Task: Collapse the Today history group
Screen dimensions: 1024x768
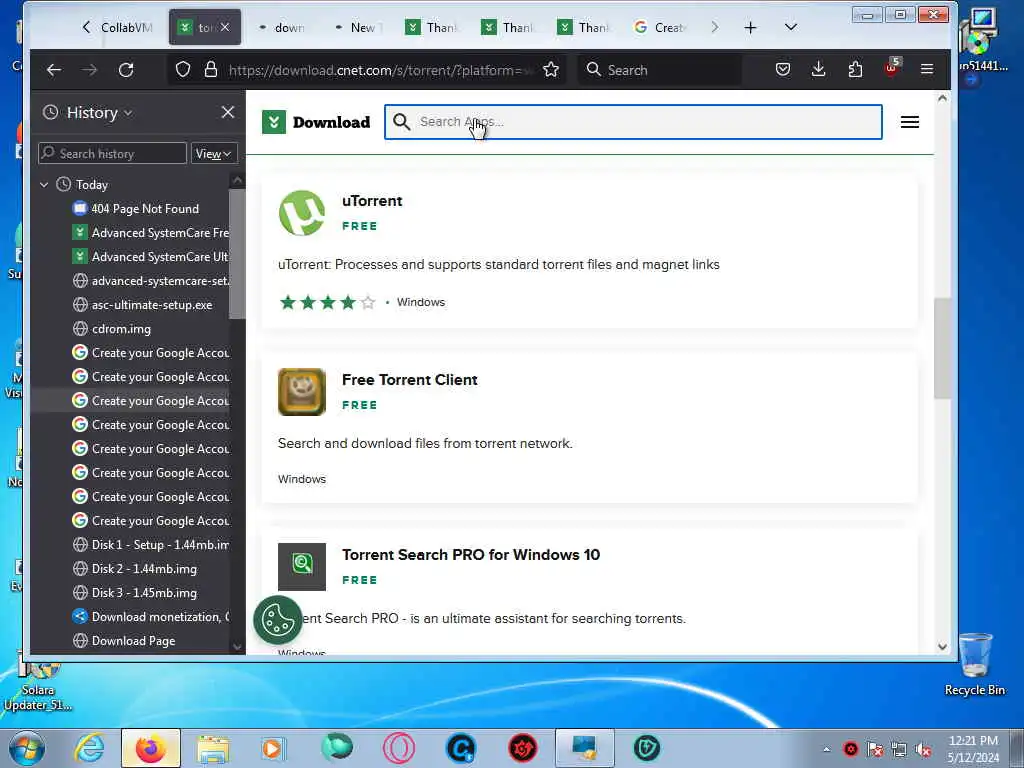Action: tap(44, 185)
